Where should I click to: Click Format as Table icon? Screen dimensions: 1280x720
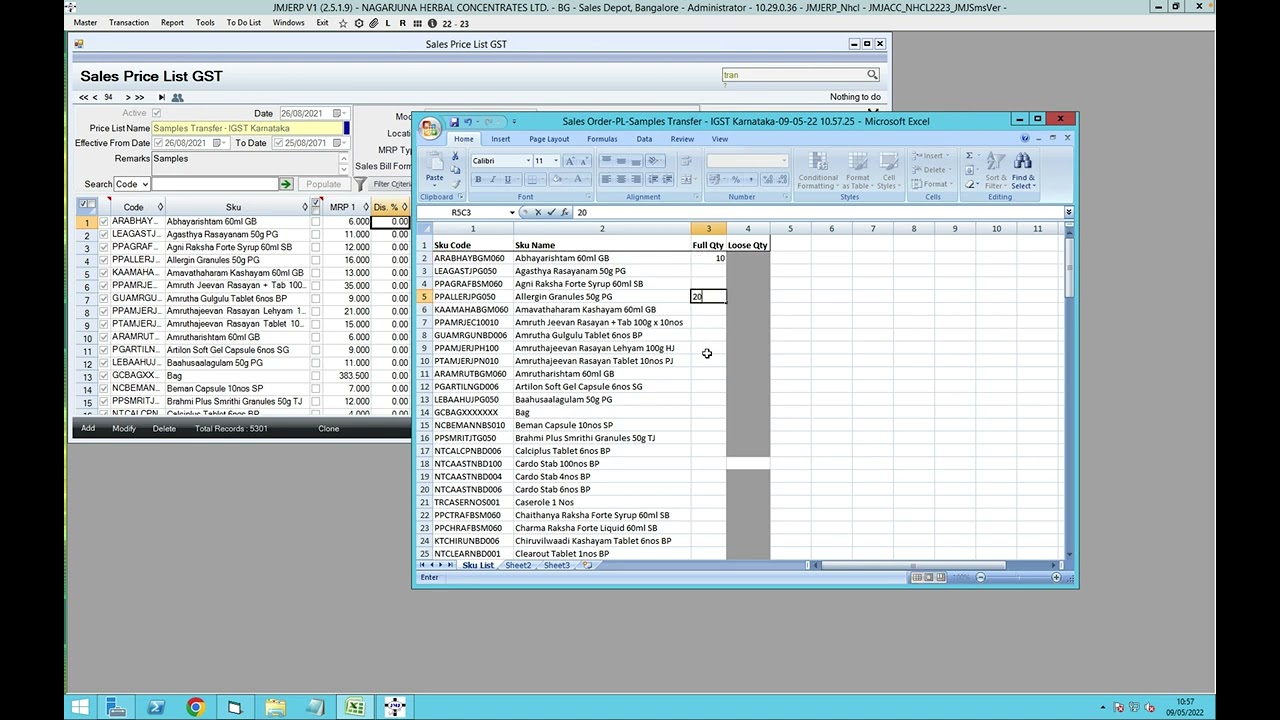click(x=857, y=170)
